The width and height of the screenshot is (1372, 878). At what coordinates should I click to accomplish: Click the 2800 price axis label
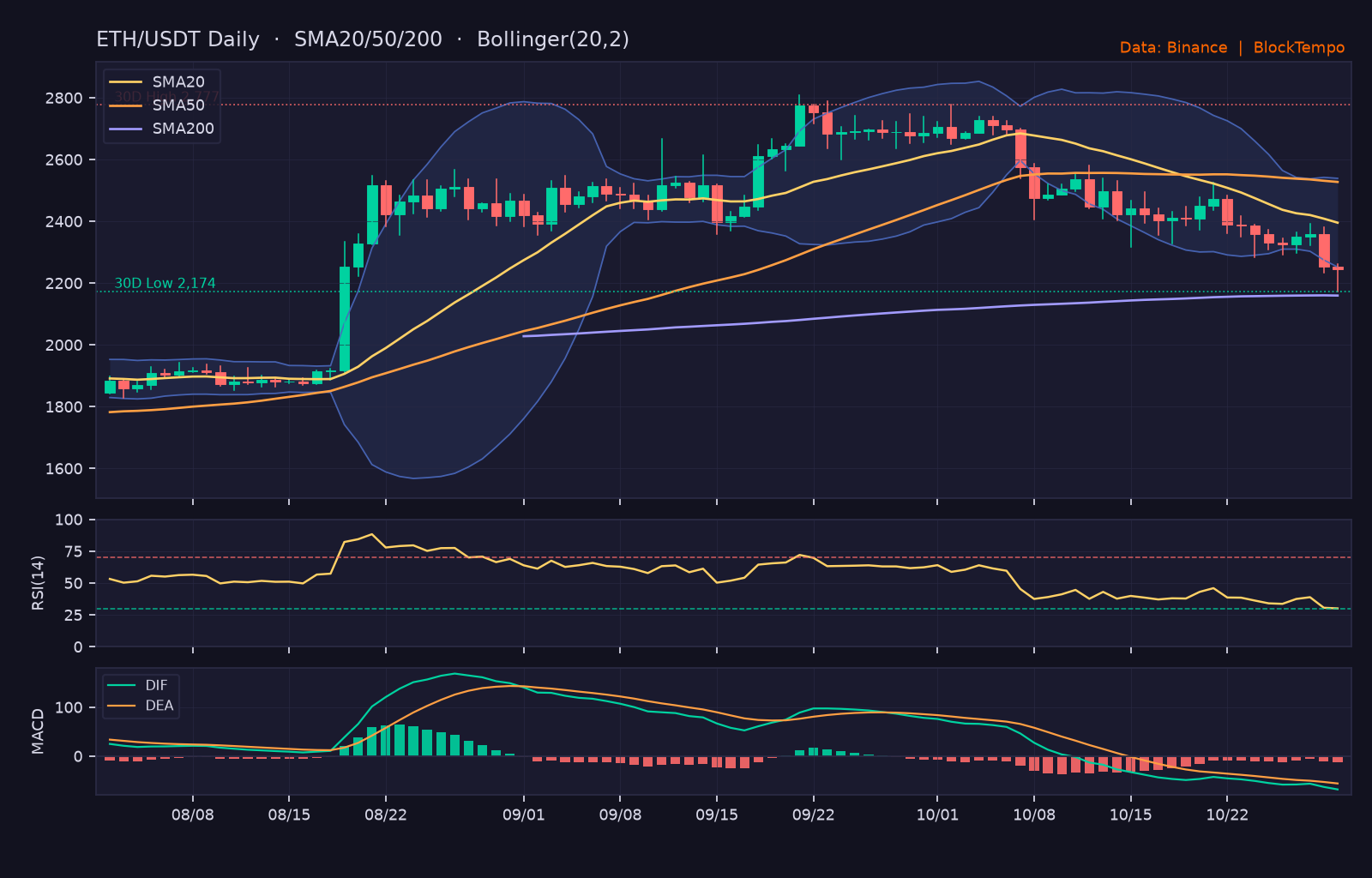tap(64, 99)
